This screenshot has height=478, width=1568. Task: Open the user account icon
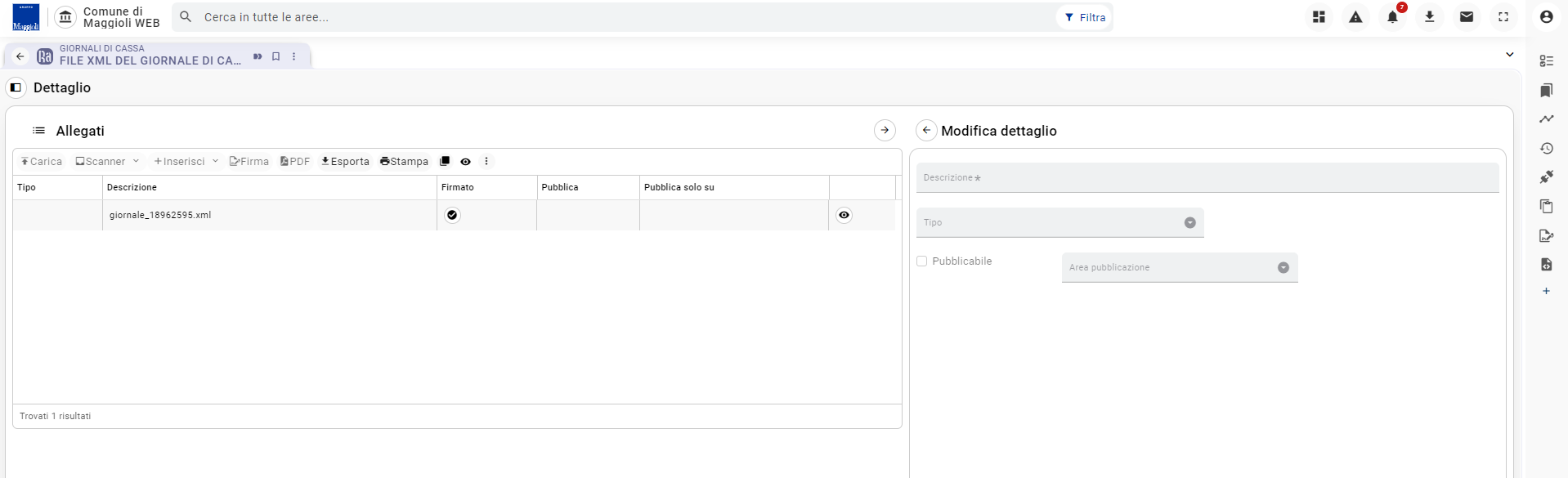pos(1545,17)
